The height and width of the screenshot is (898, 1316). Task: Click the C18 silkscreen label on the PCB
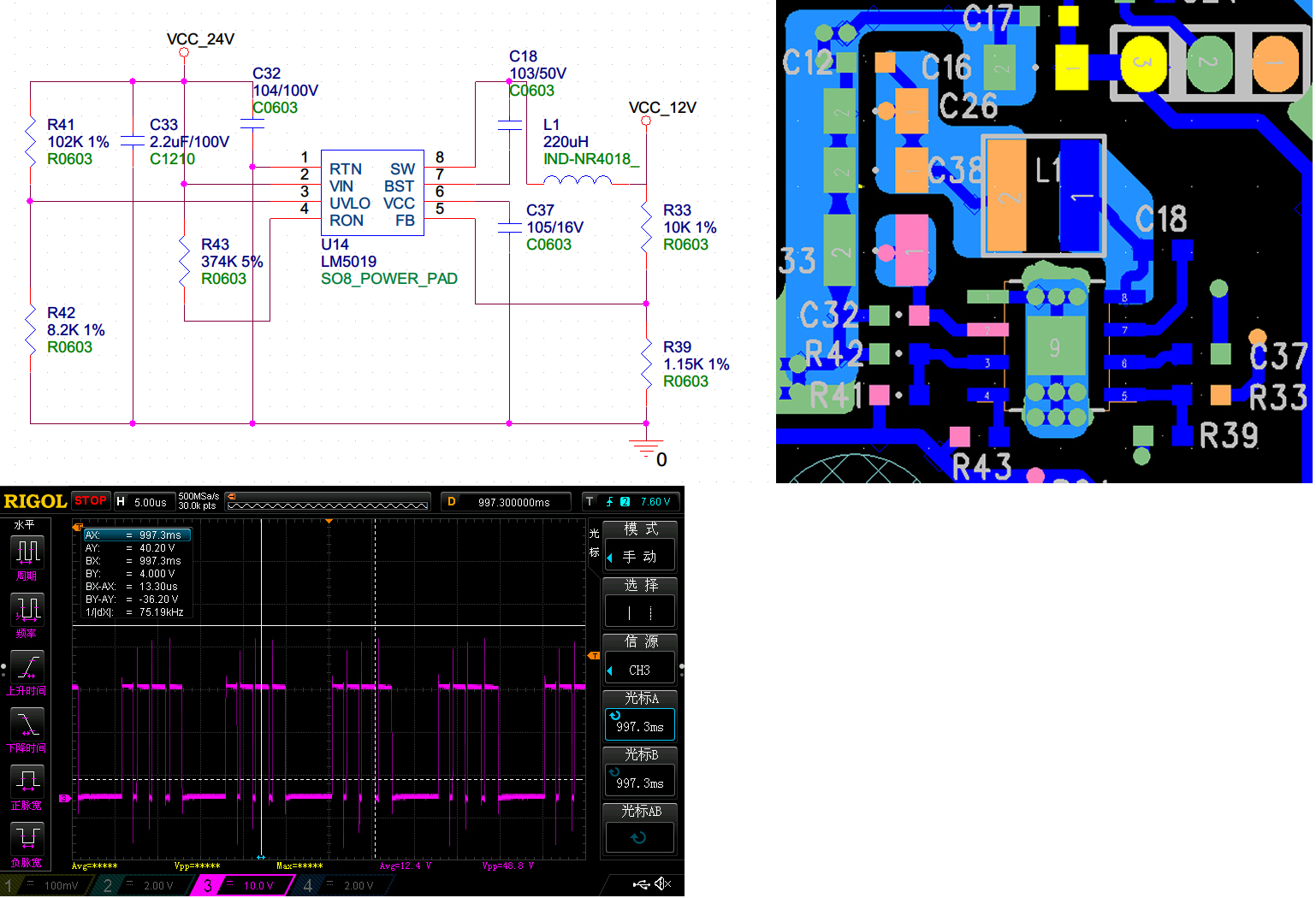point(1161,219)
